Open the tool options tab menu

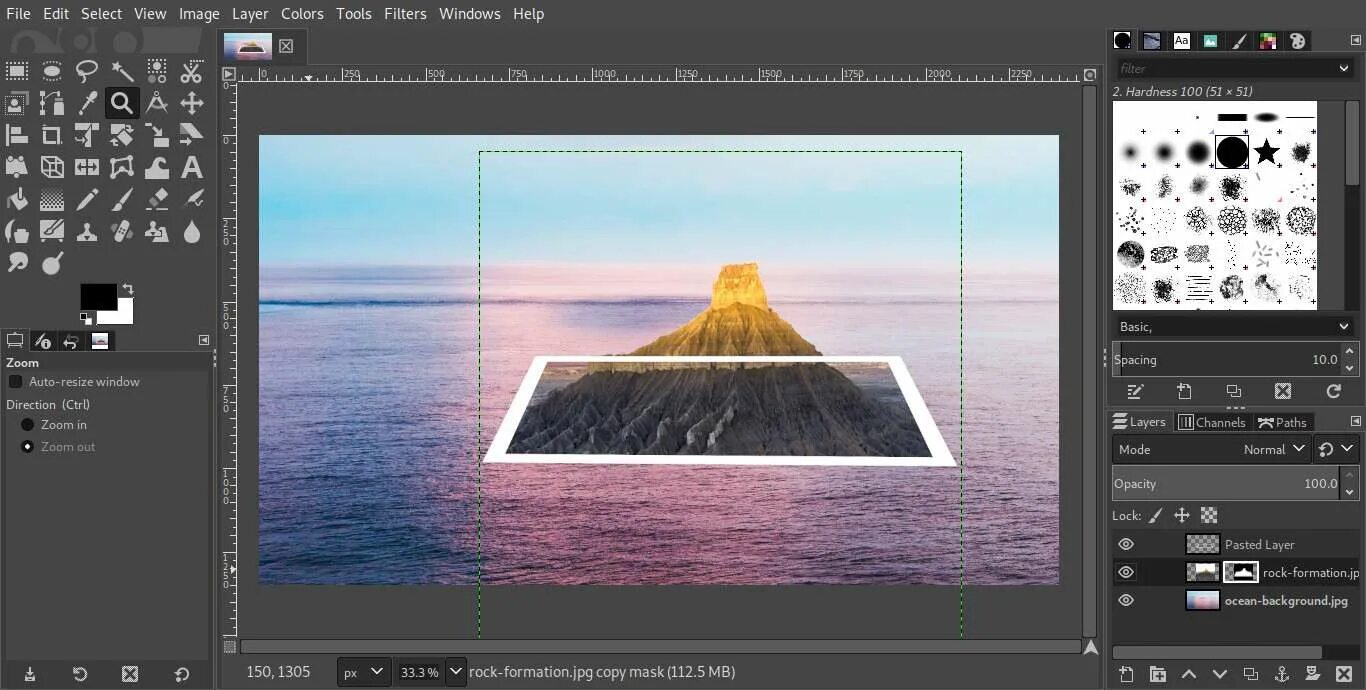[x=204, y=341]
